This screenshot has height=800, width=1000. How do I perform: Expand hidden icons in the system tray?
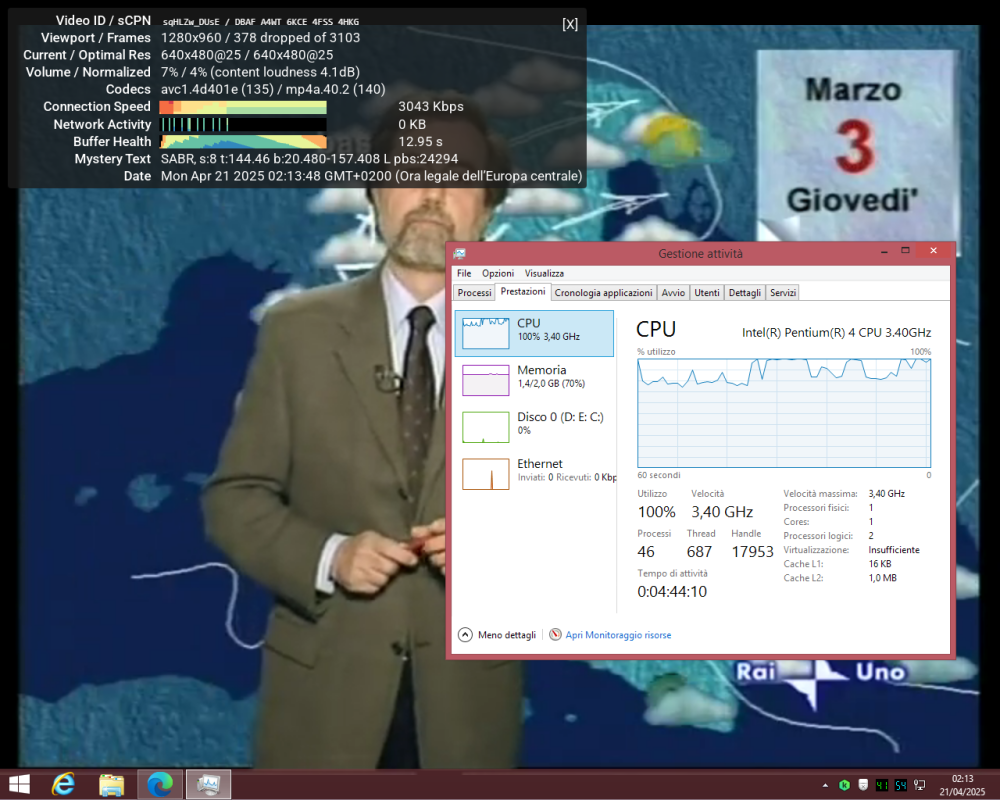click(x=825, y=784)
